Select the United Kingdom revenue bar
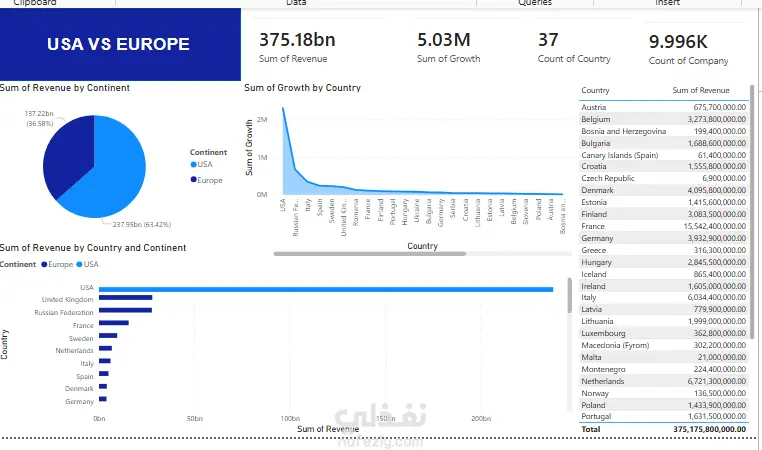The height and width of the screenshot is (450, 762). pos(125,297)
